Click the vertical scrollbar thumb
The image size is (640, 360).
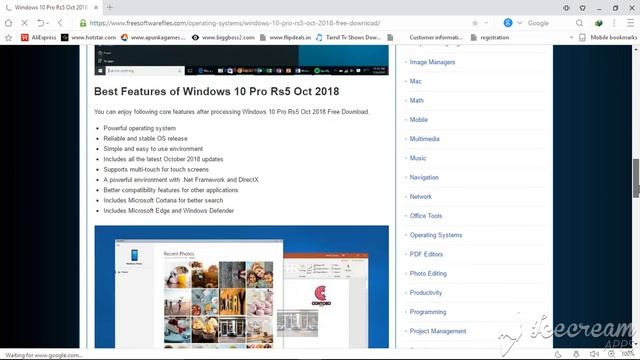tap(636, 178)
